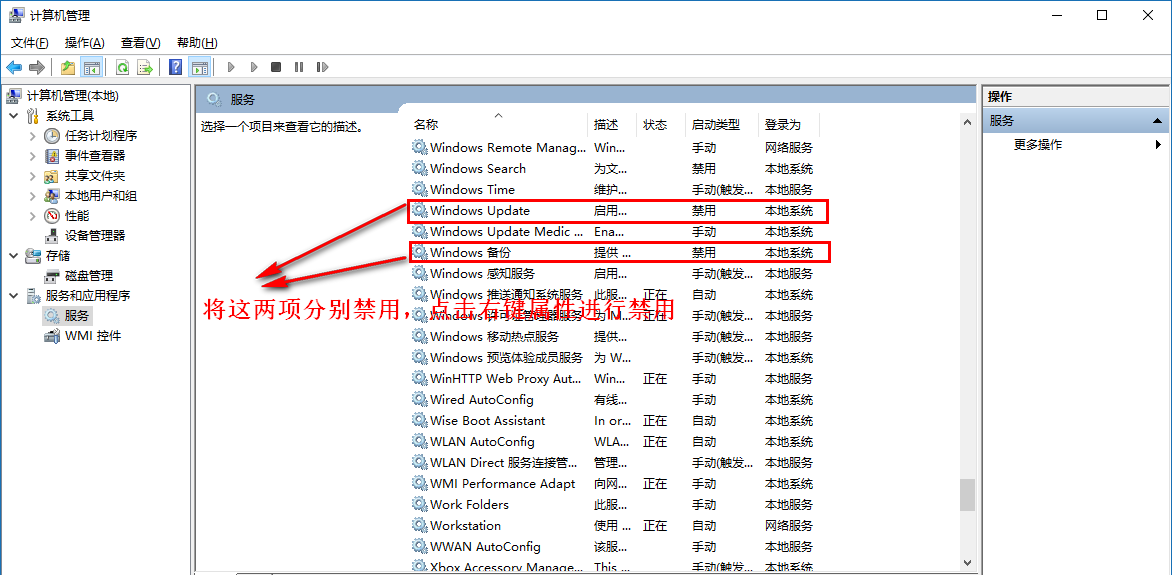Select the Work Folders service name
This screenshot has width=1172, height=575.
(469, 505)
